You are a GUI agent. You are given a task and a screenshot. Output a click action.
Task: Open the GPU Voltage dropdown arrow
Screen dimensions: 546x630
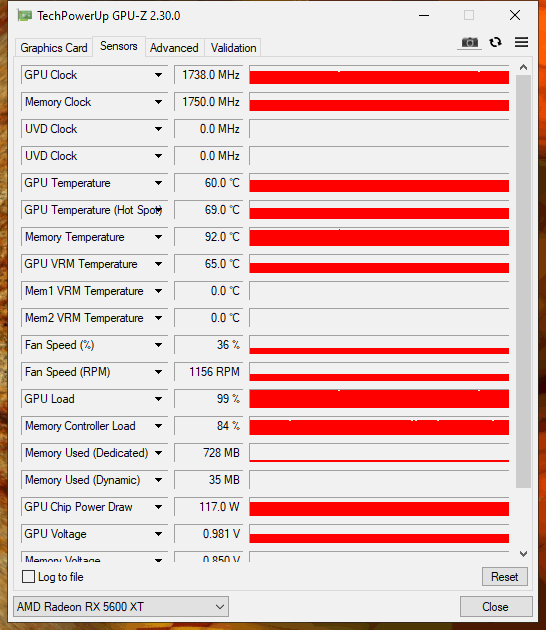click(x=159, y=534)
